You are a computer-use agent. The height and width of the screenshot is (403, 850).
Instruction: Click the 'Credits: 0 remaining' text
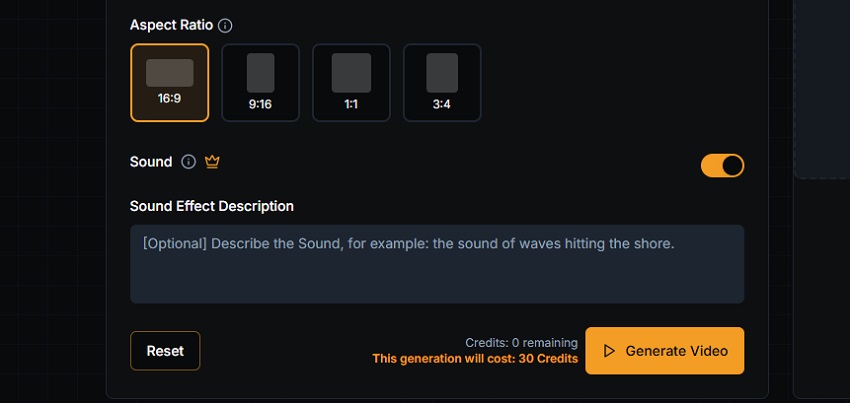click(x=521, y=343)
